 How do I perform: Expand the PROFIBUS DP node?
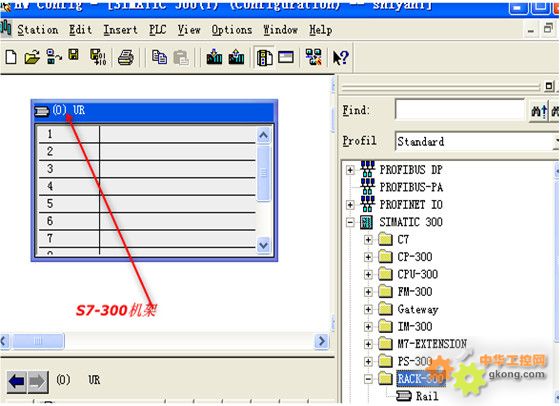click(350, 170)
